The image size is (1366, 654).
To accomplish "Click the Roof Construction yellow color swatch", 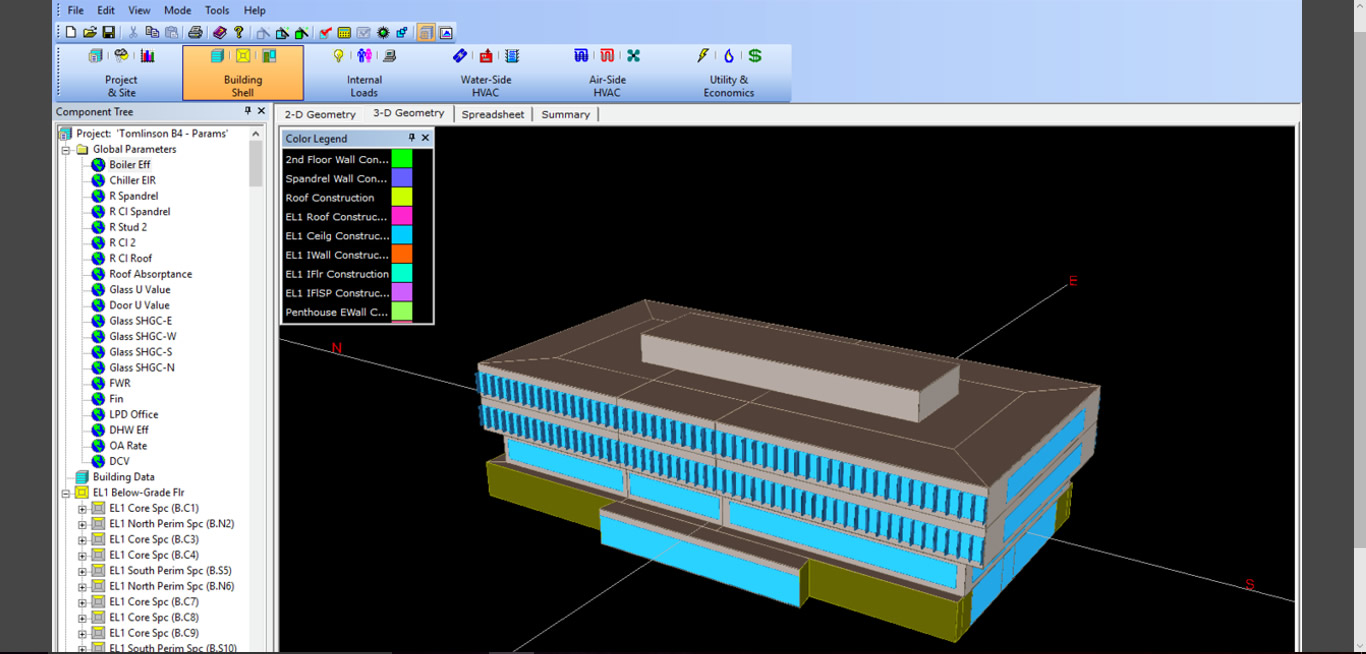I will click(x=401, y=197).
